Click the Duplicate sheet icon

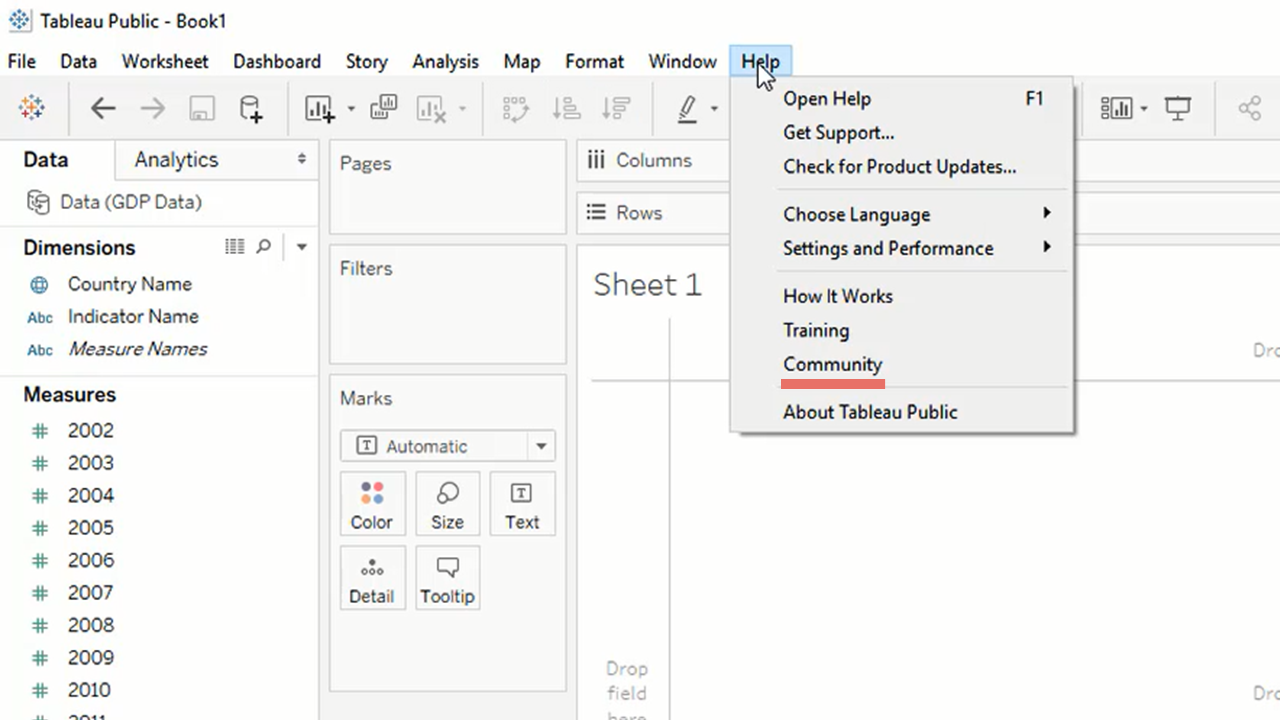[x=383, y=108]
